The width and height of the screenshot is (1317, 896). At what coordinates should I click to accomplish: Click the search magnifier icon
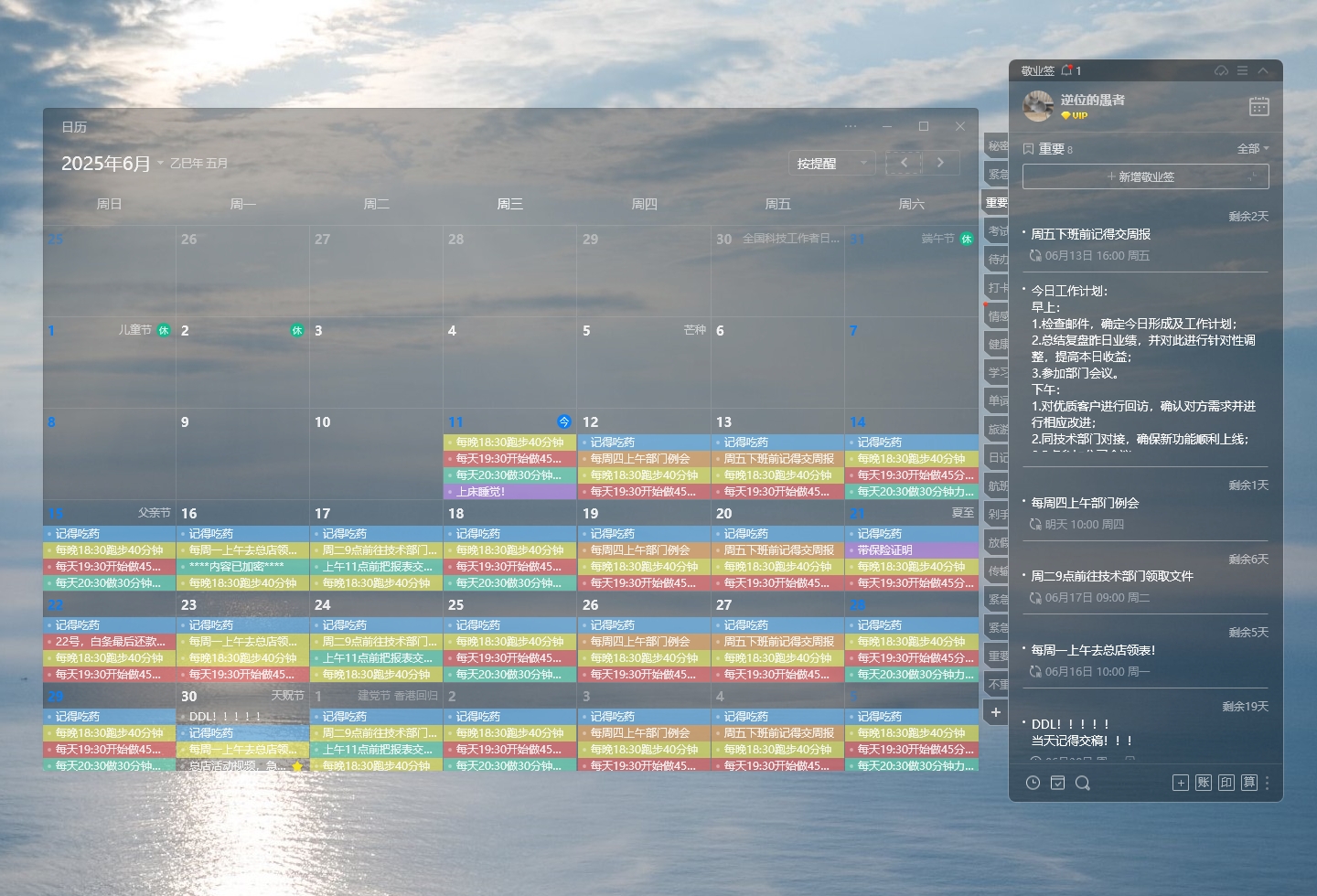click(x=1082, y=783)
